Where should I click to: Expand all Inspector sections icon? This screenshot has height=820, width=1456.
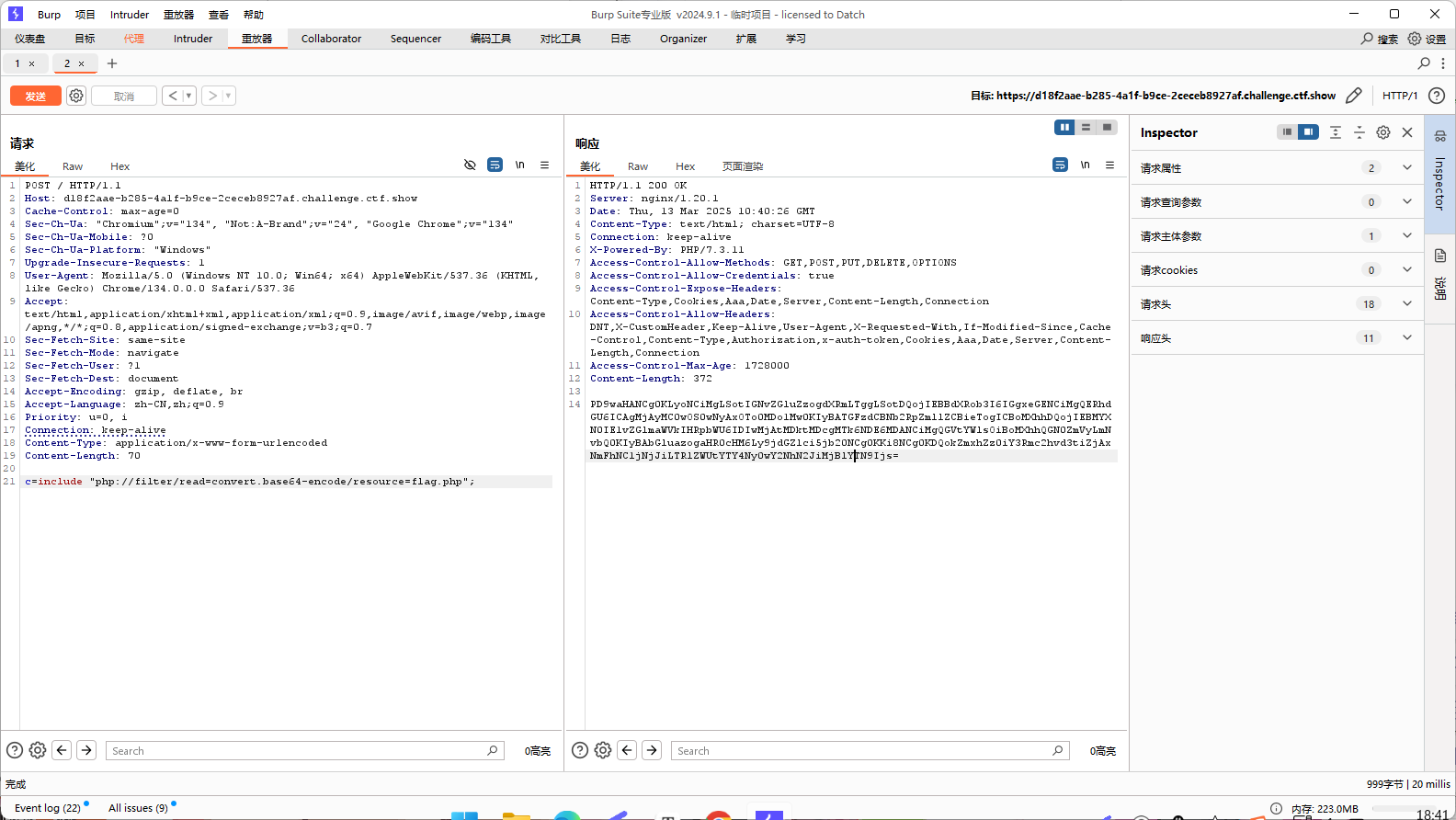pyautogui.click(x=1336, y=132)
